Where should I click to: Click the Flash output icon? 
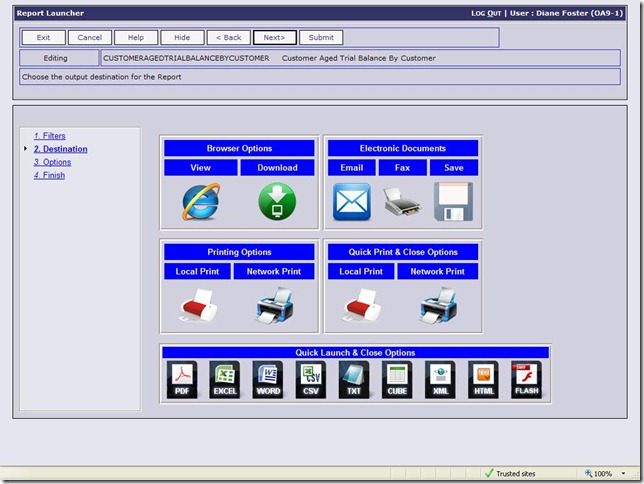pyautogui.click(x=526, y=381)
